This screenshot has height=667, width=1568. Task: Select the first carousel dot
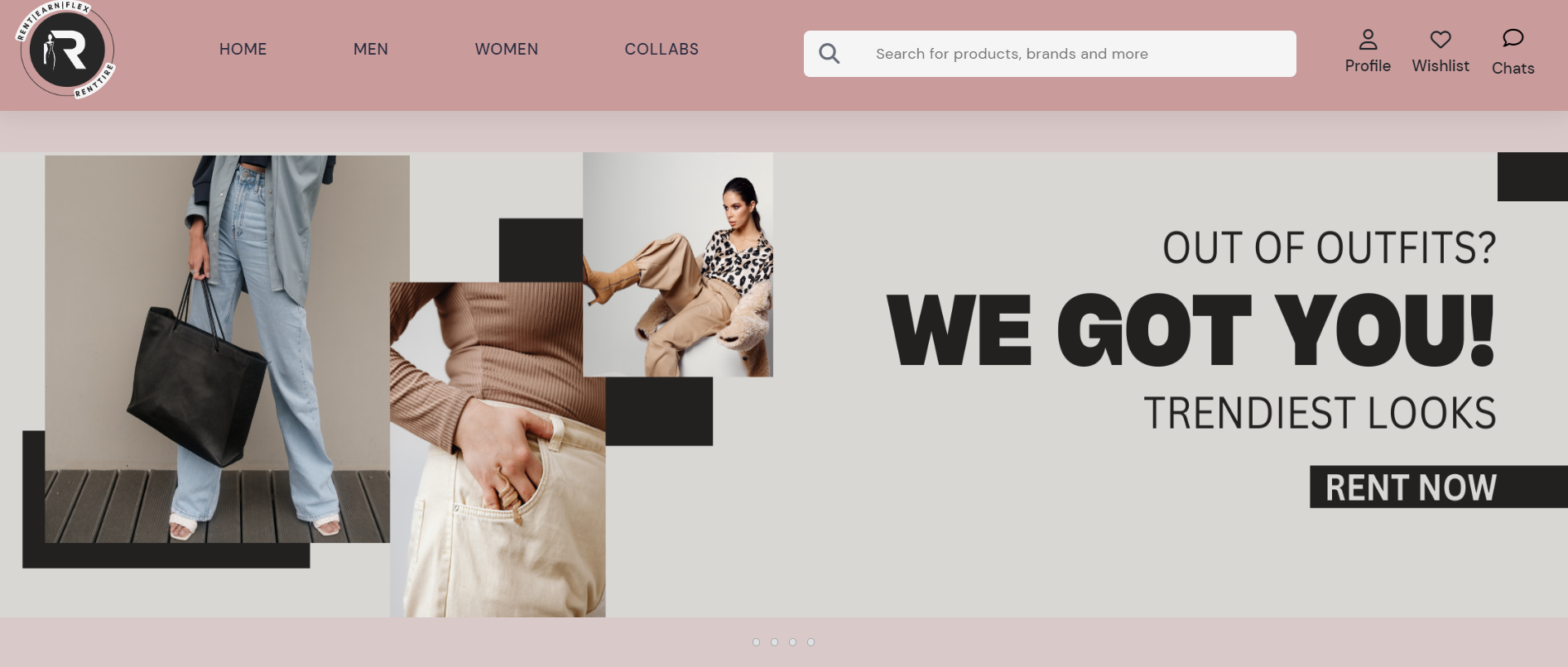pyautogui.click(x=756, y=642)
